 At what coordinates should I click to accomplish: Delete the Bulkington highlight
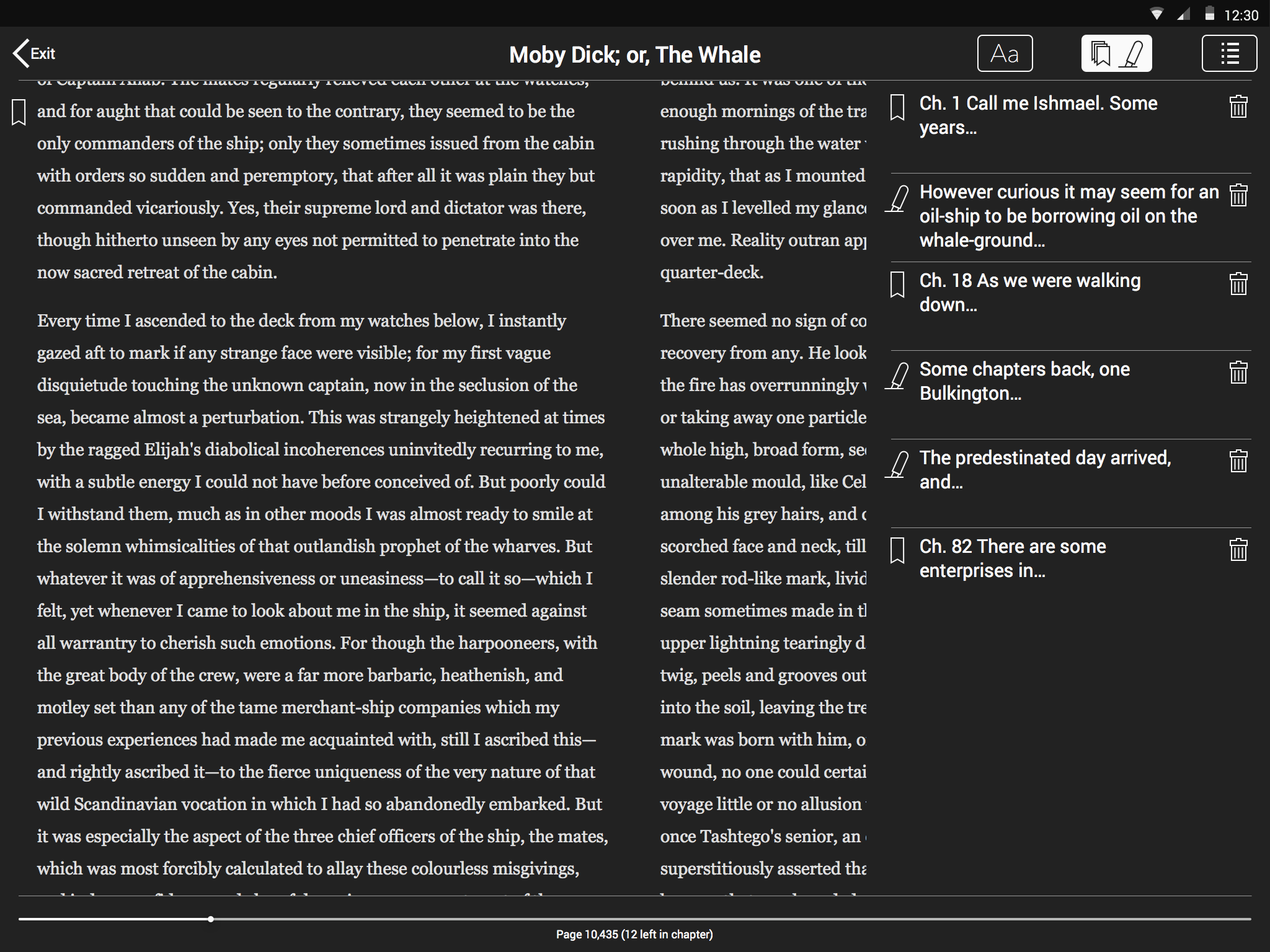click(1238, 373)
